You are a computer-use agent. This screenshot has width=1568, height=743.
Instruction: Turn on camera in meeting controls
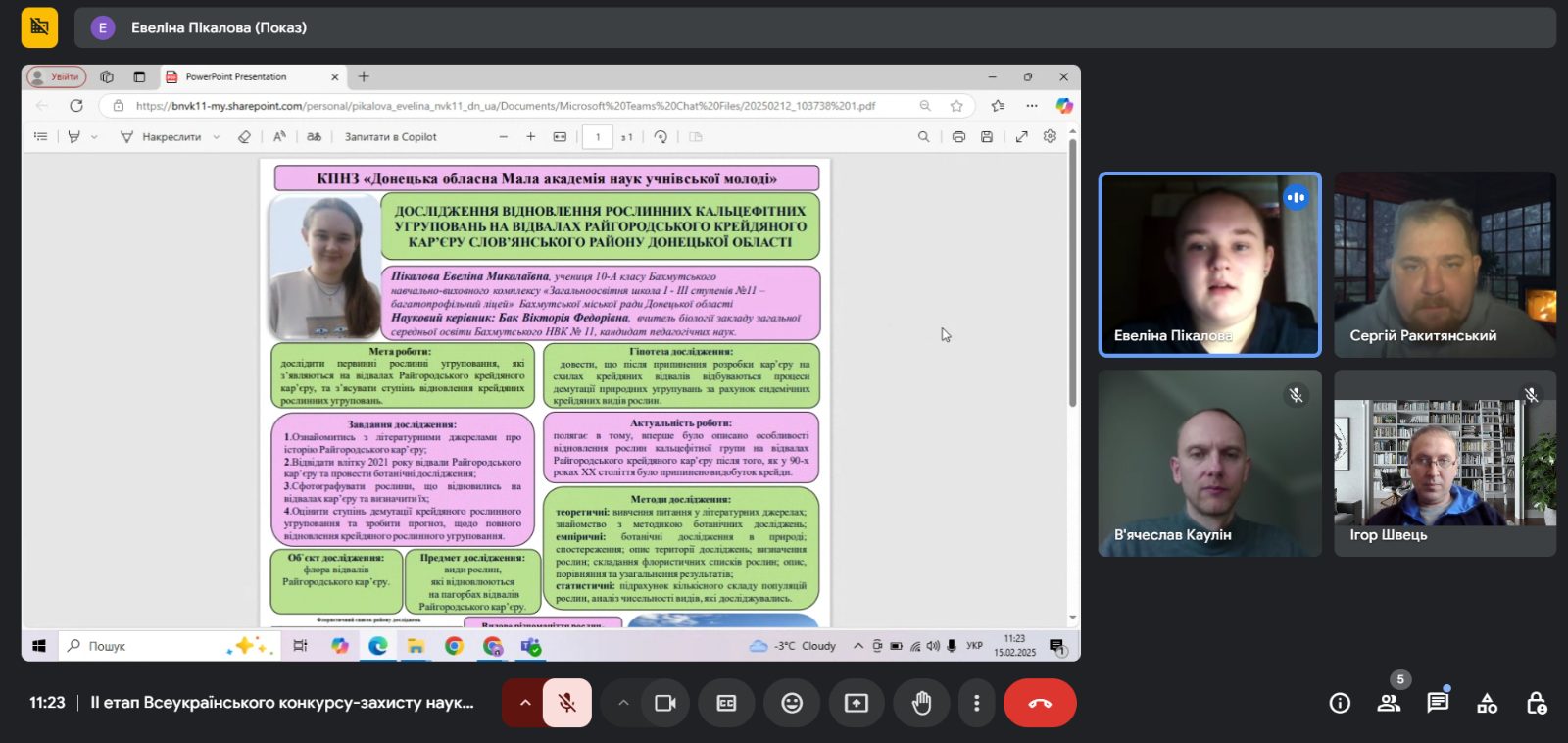tap(665, 703)
